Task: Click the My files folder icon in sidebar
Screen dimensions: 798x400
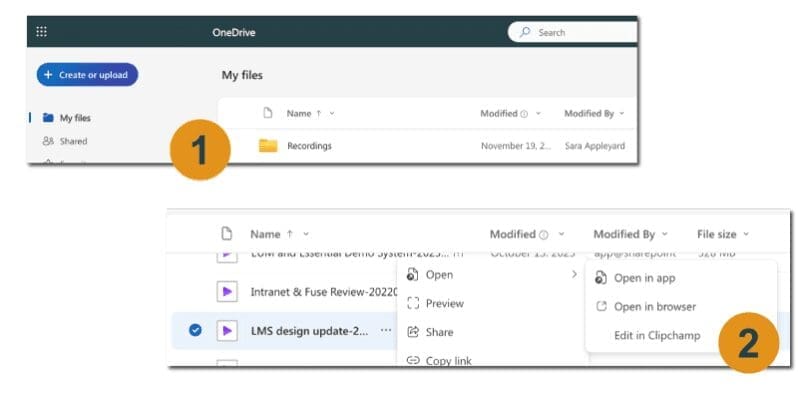Action: click(x=48, y=118)
